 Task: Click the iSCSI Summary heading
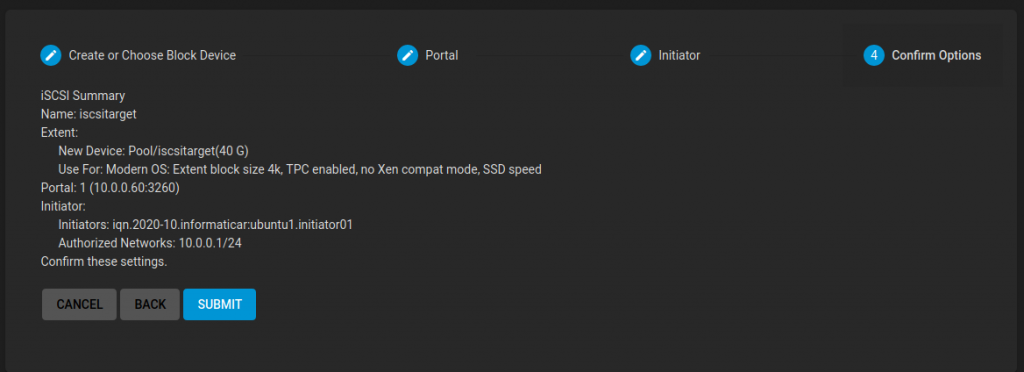tap(83, 95)
